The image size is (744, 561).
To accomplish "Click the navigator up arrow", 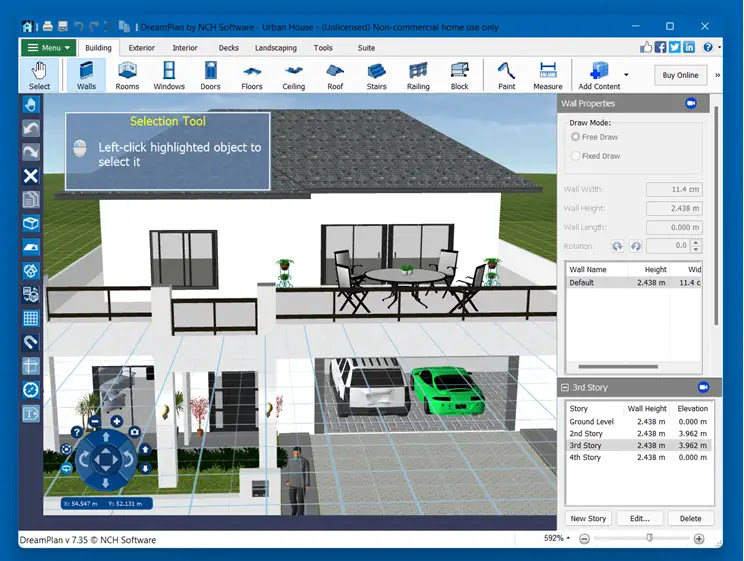I will tap(106, 437).
